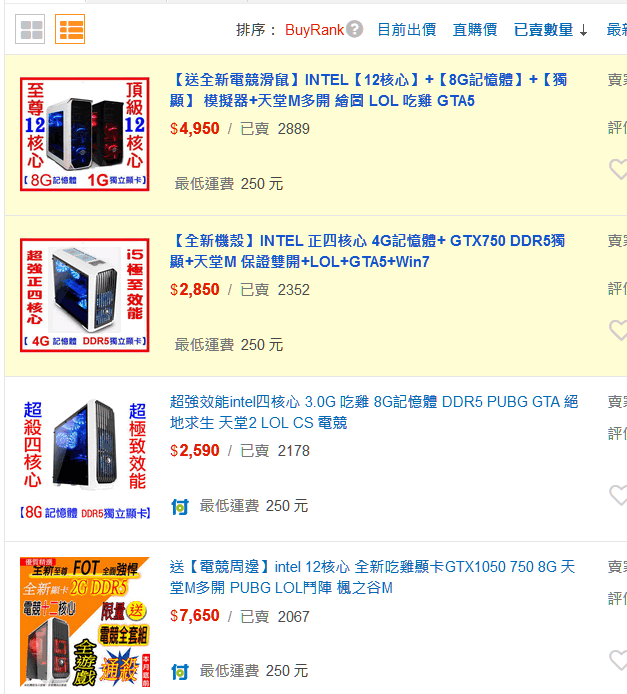Open the 超強正四核心 i5 product thumbnail
The width and height of the screenshot is (627, 694).
[x=85, y=295]
